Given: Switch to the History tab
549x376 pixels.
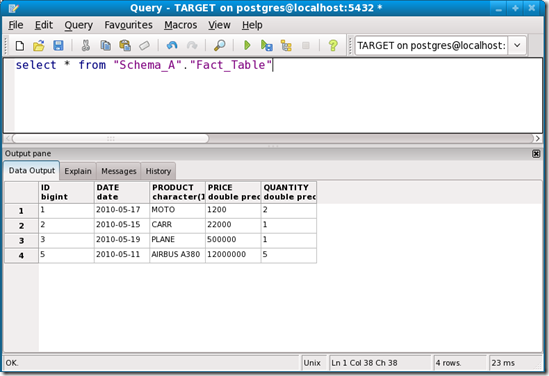Looking at the screenshot, I should click(x=158, y=171).
